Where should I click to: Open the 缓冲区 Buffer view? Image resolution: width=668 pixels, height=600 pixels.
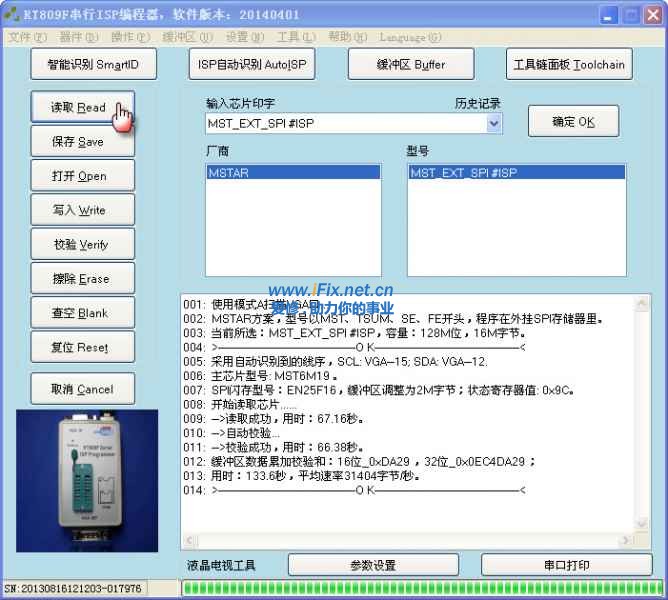pos(411,65)
